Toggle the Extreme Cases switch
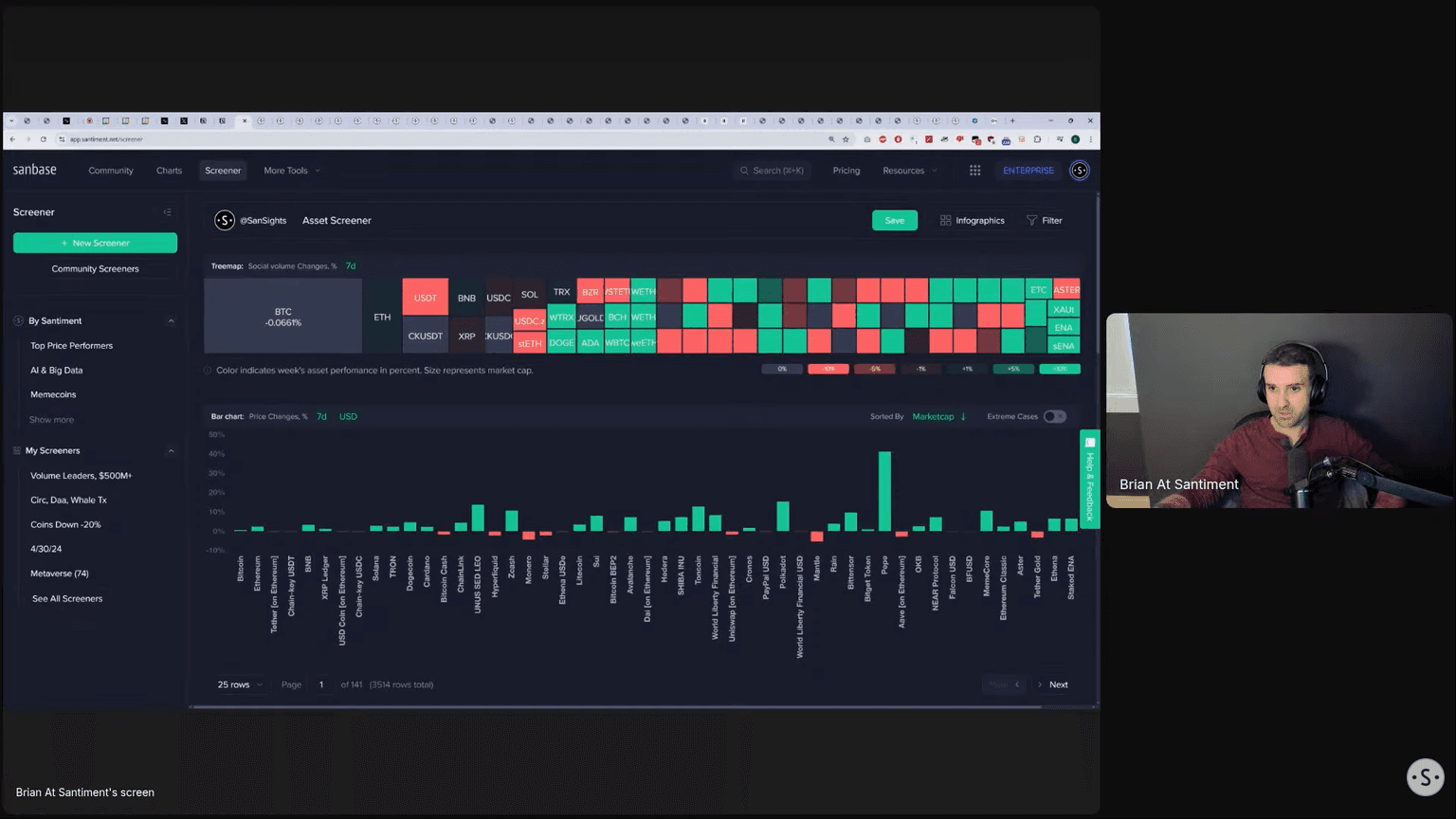Screen dimensions: 1456x819 1054,417
